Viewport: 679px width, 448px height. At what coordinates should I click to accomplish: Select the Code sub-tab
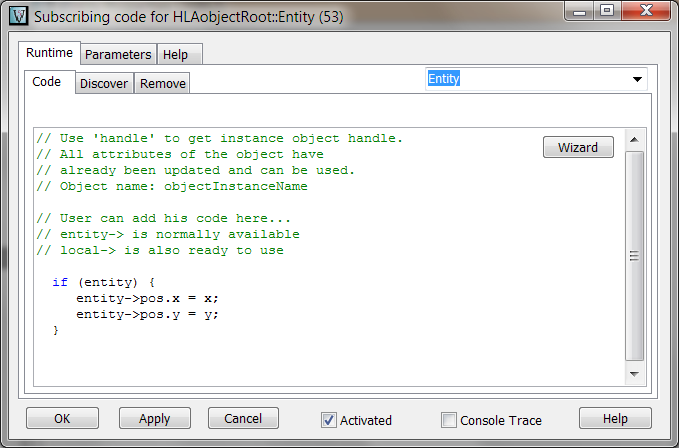[x=47, y=83]
